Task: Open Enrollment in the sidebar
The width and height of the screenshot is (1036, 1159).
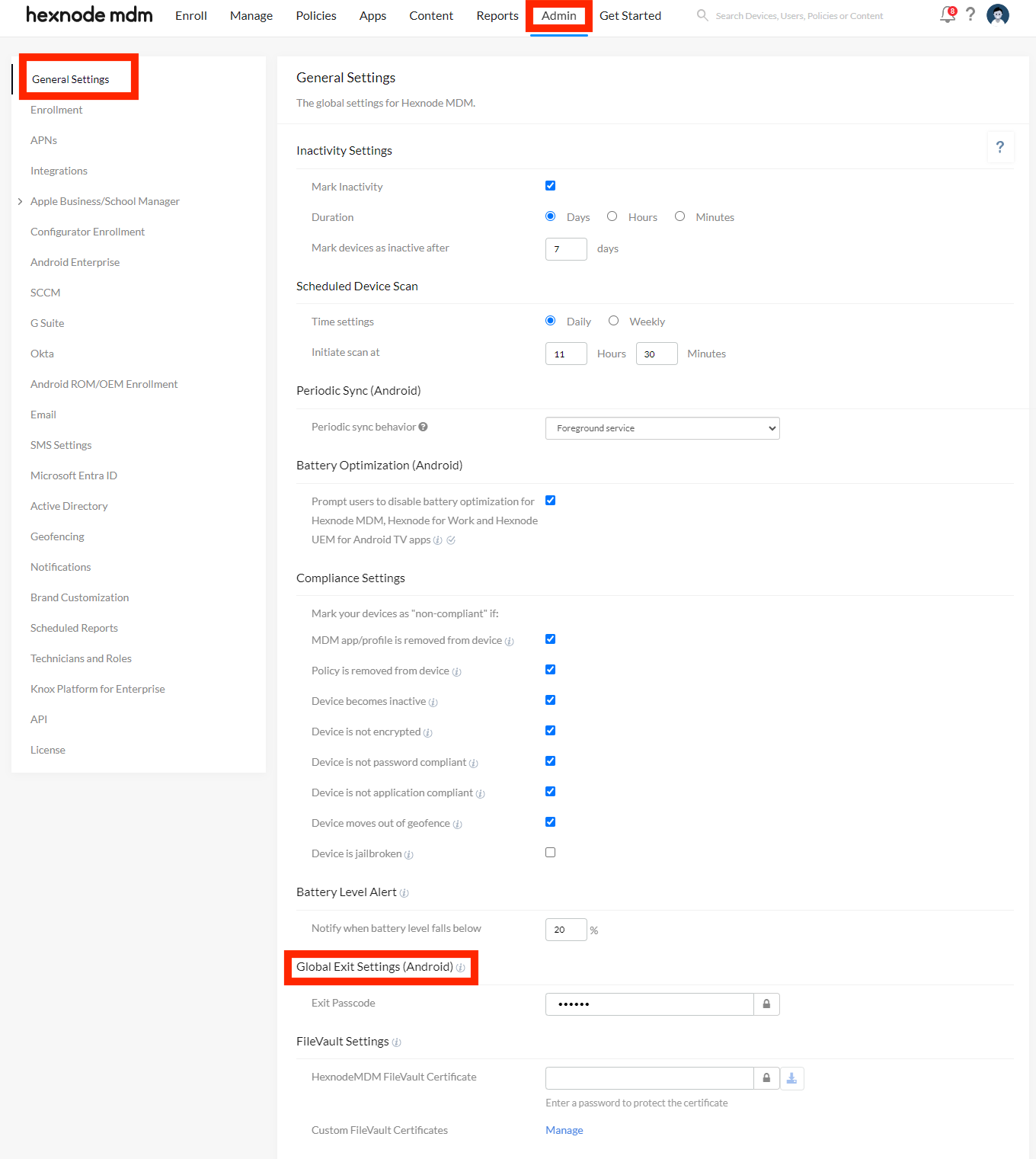Action: click(56, 110)
